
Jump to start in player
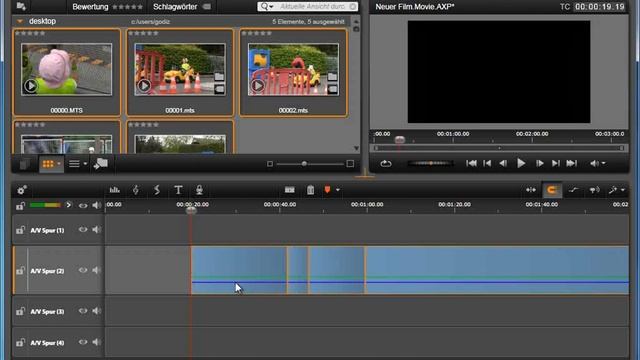click(x=471, y=163)
